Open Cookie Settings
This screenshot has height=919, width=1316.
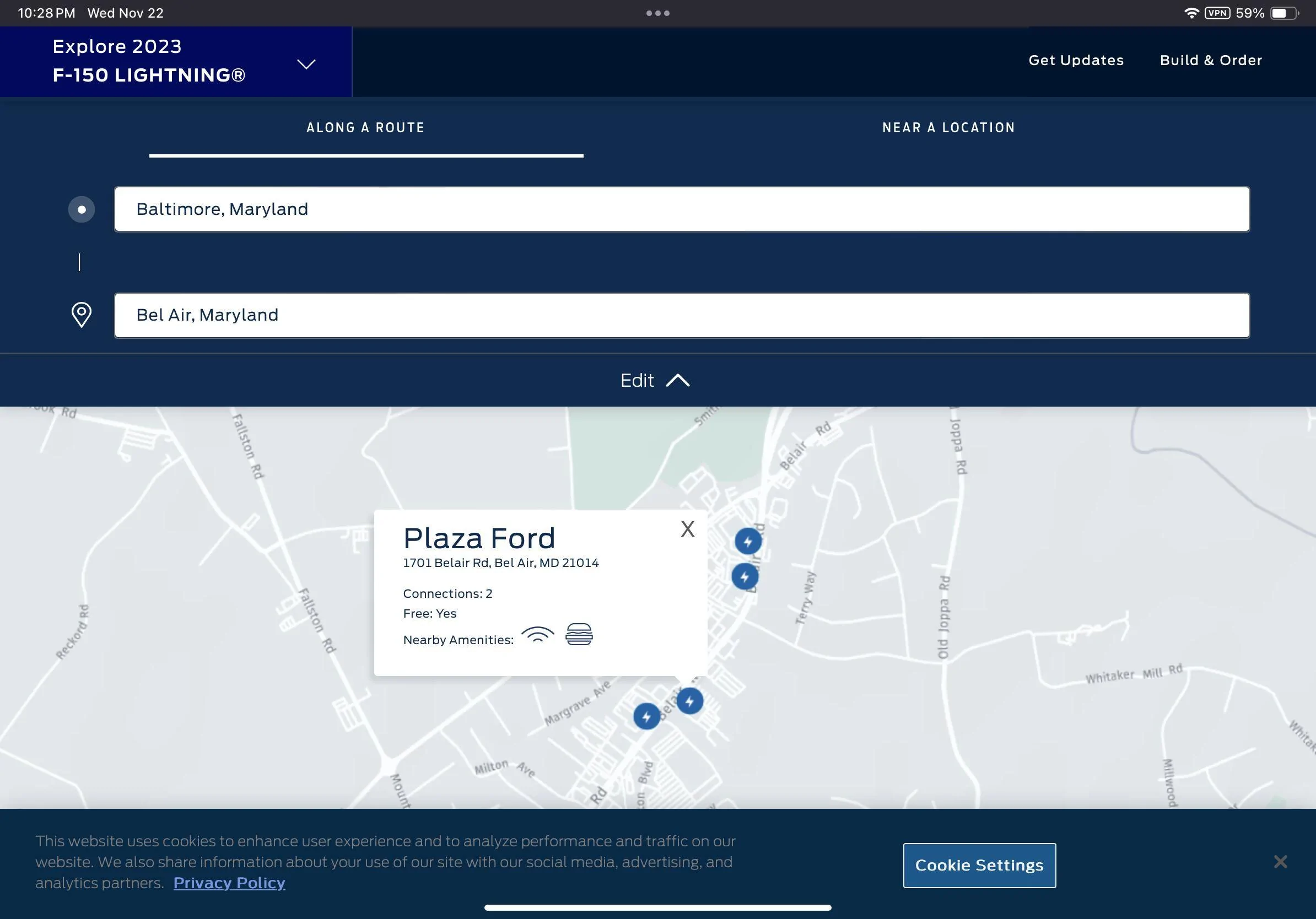[979, 865]
